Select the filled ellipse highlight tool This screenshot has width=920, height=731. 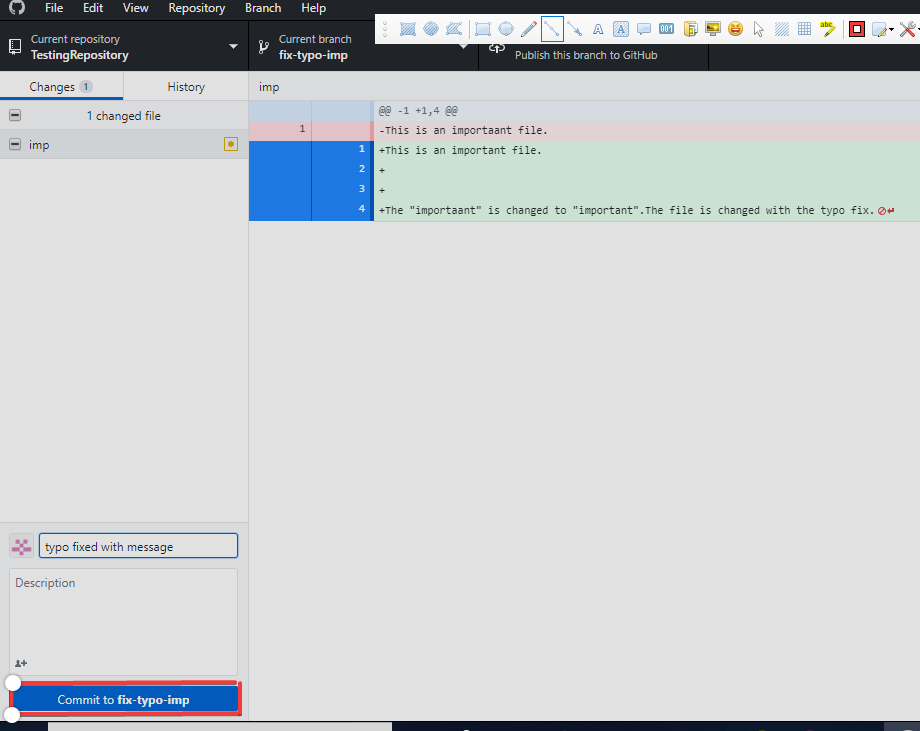coord(431,29)
